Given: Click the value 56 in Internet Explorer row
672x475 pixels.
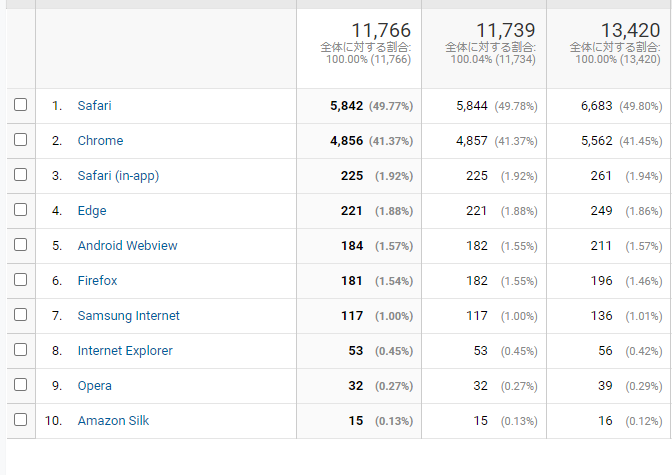Looking at the screenshot, I should [605, 351].
